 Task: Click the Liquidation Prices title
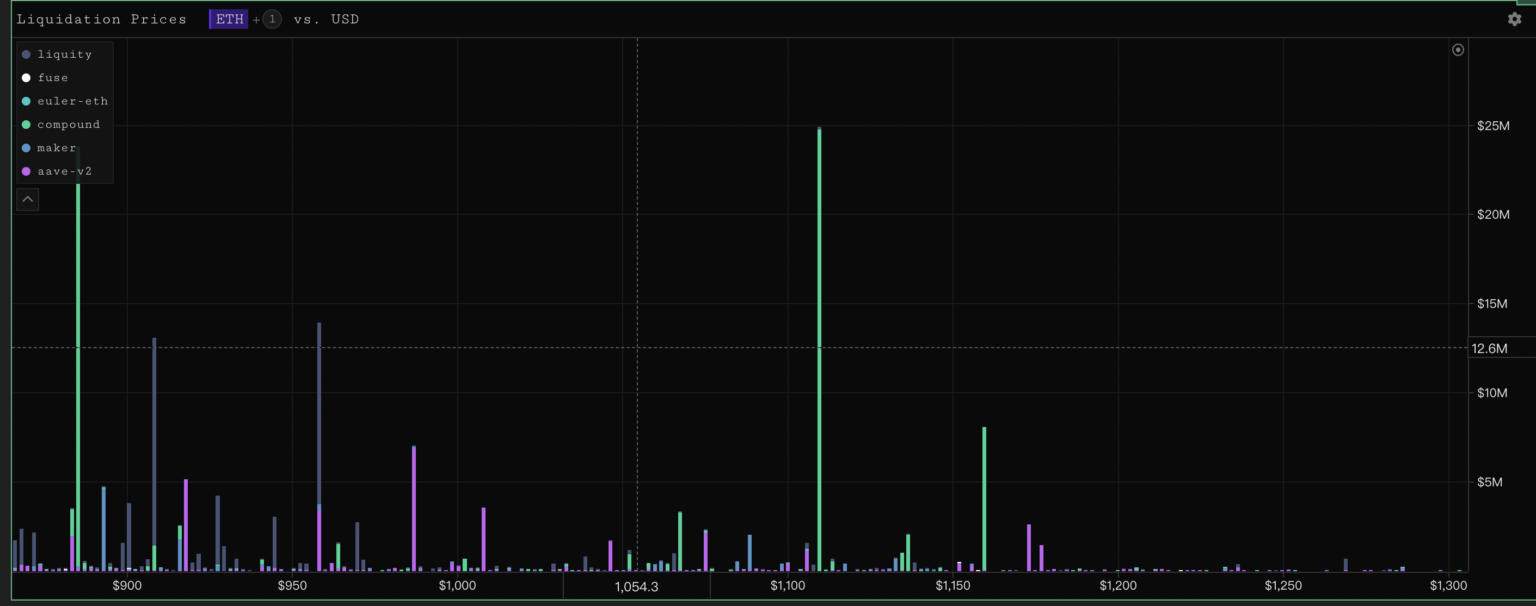click(101, 19)
